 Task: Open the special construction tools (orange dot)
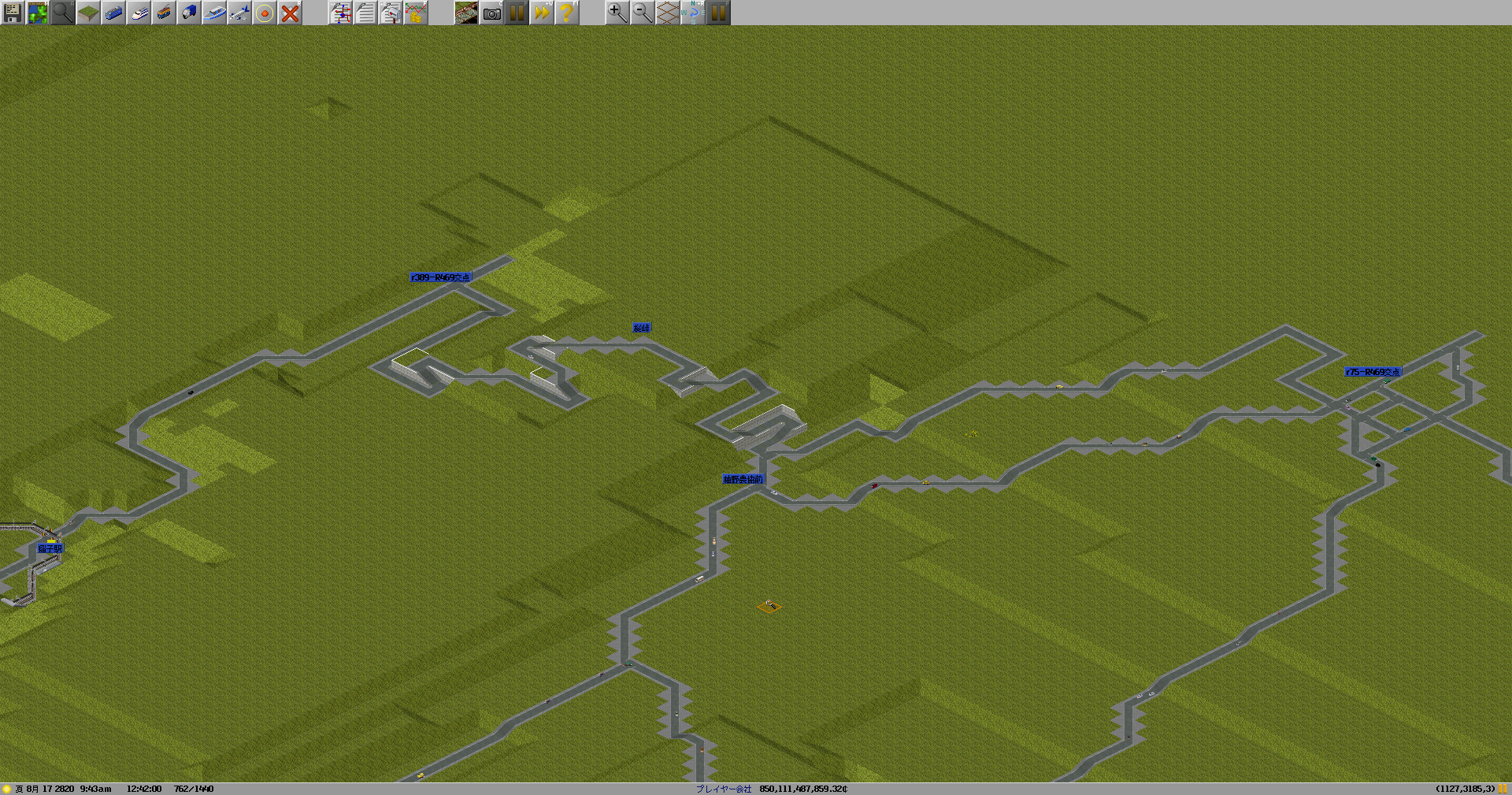pos(265,13)
